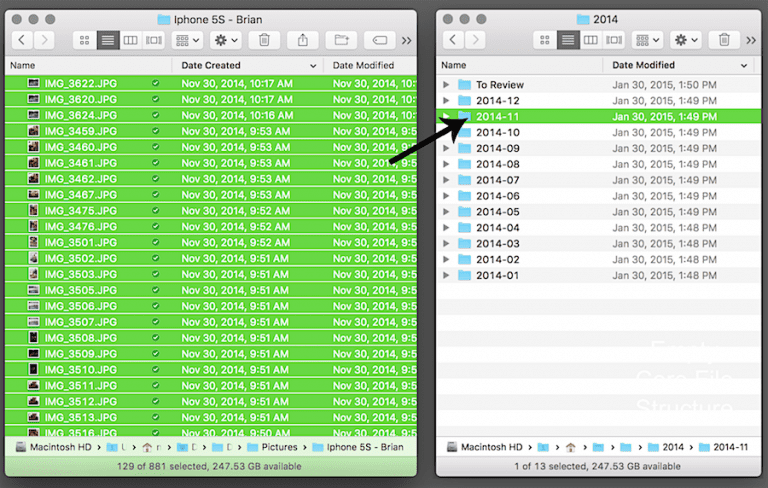
Task: Click the Share icon in Iphone 5S toolbar
Action: [303, 40]
